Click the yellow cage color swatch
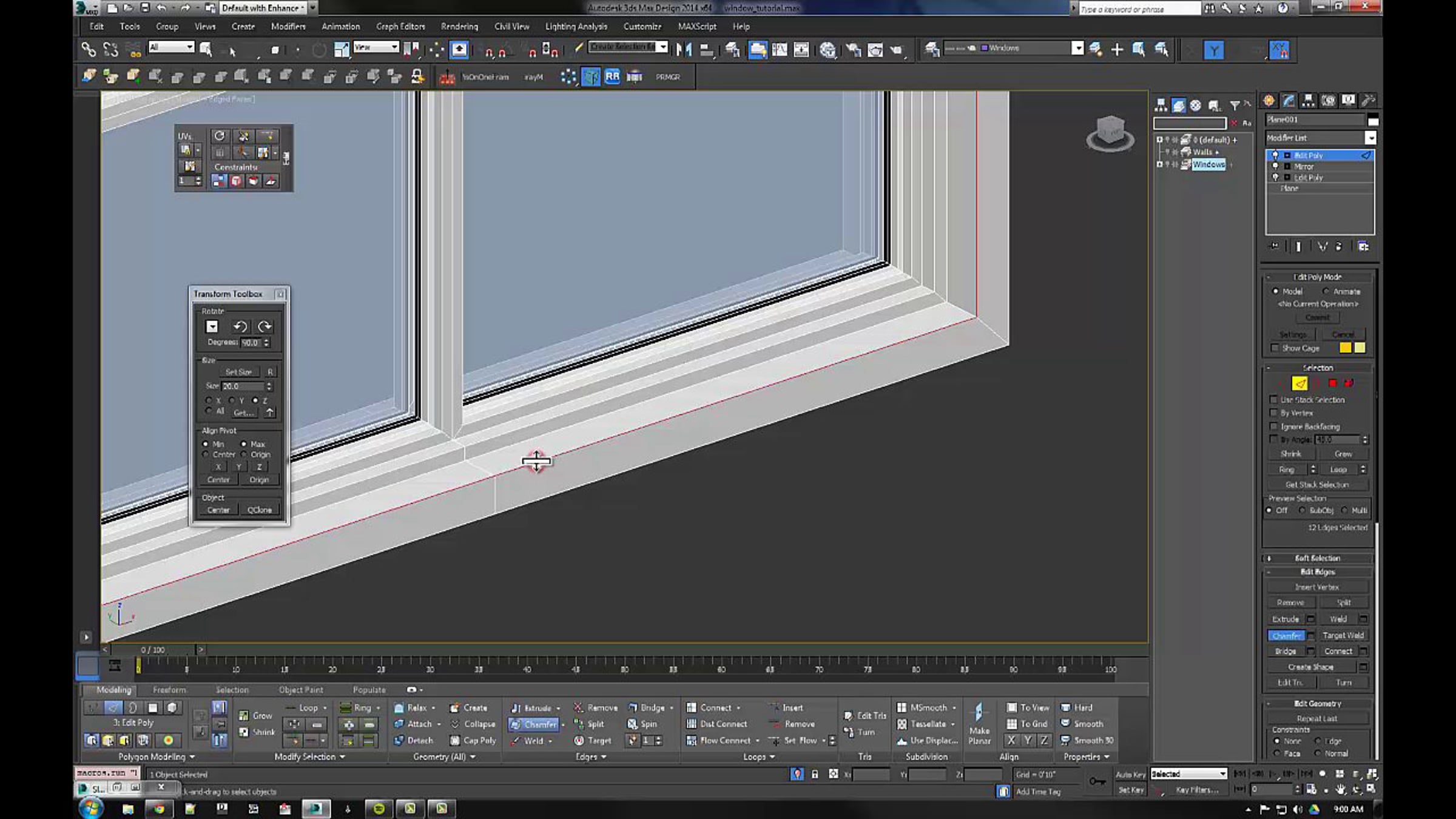 [x=1345, y=348]
